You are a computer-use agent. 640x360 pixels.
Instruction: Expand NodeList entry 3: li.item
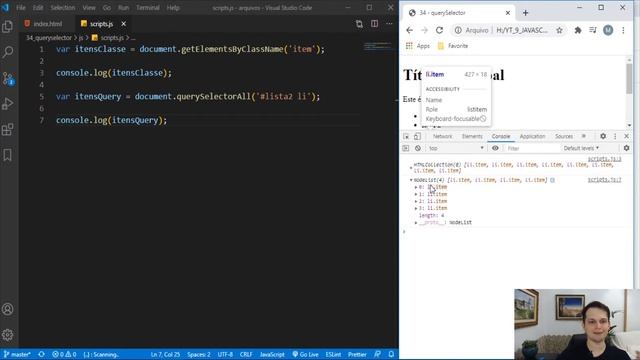(x=416, y=208)
